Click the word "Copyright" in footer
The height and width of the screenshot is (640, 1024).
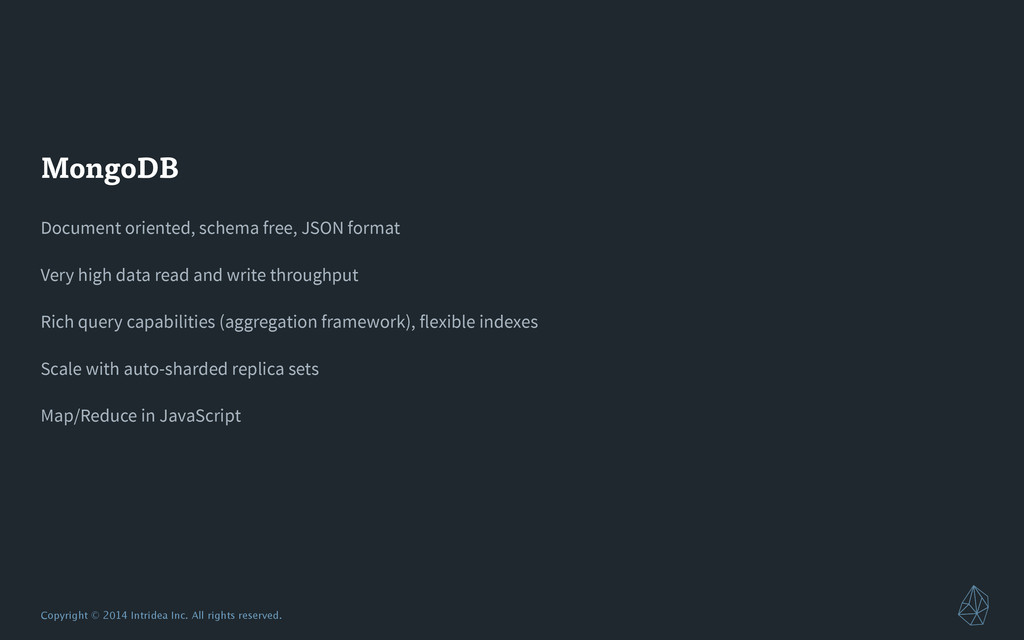click(64, 615)
